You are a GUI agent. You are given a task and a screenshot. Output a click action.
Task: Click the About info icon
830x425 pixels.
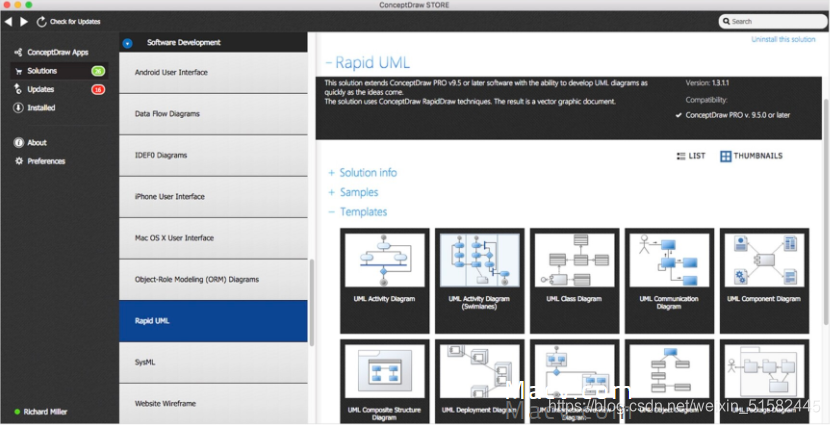[x=19, y=142]
